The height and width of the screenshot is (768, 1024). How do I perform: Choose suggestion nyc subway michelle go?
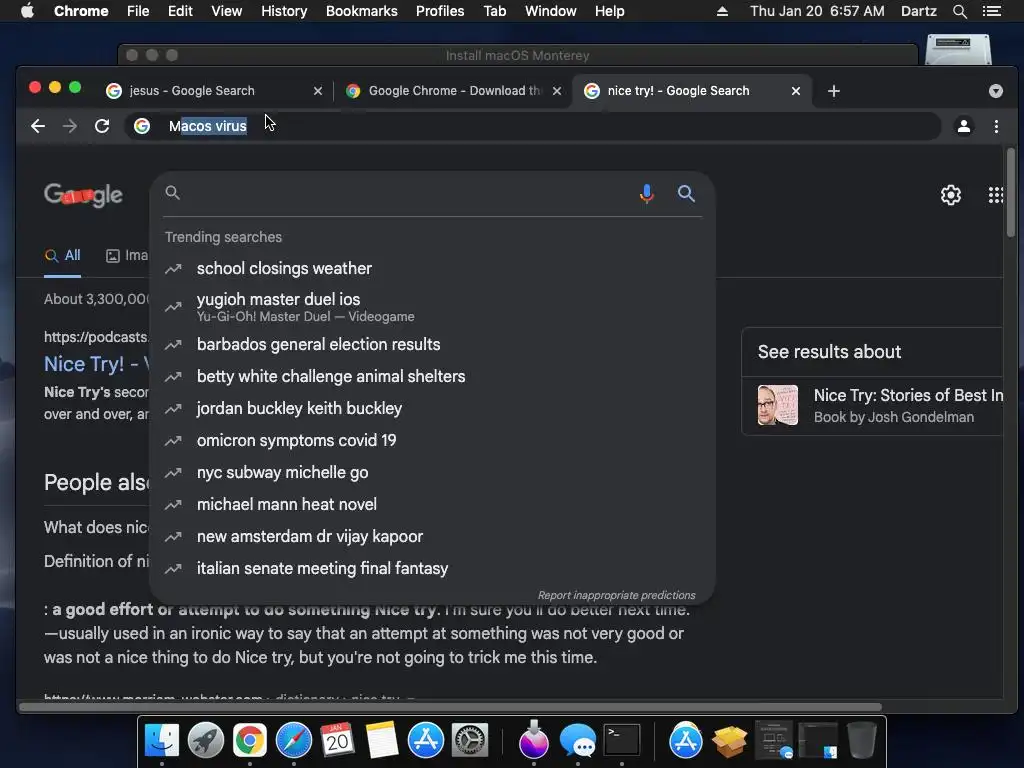432,472
